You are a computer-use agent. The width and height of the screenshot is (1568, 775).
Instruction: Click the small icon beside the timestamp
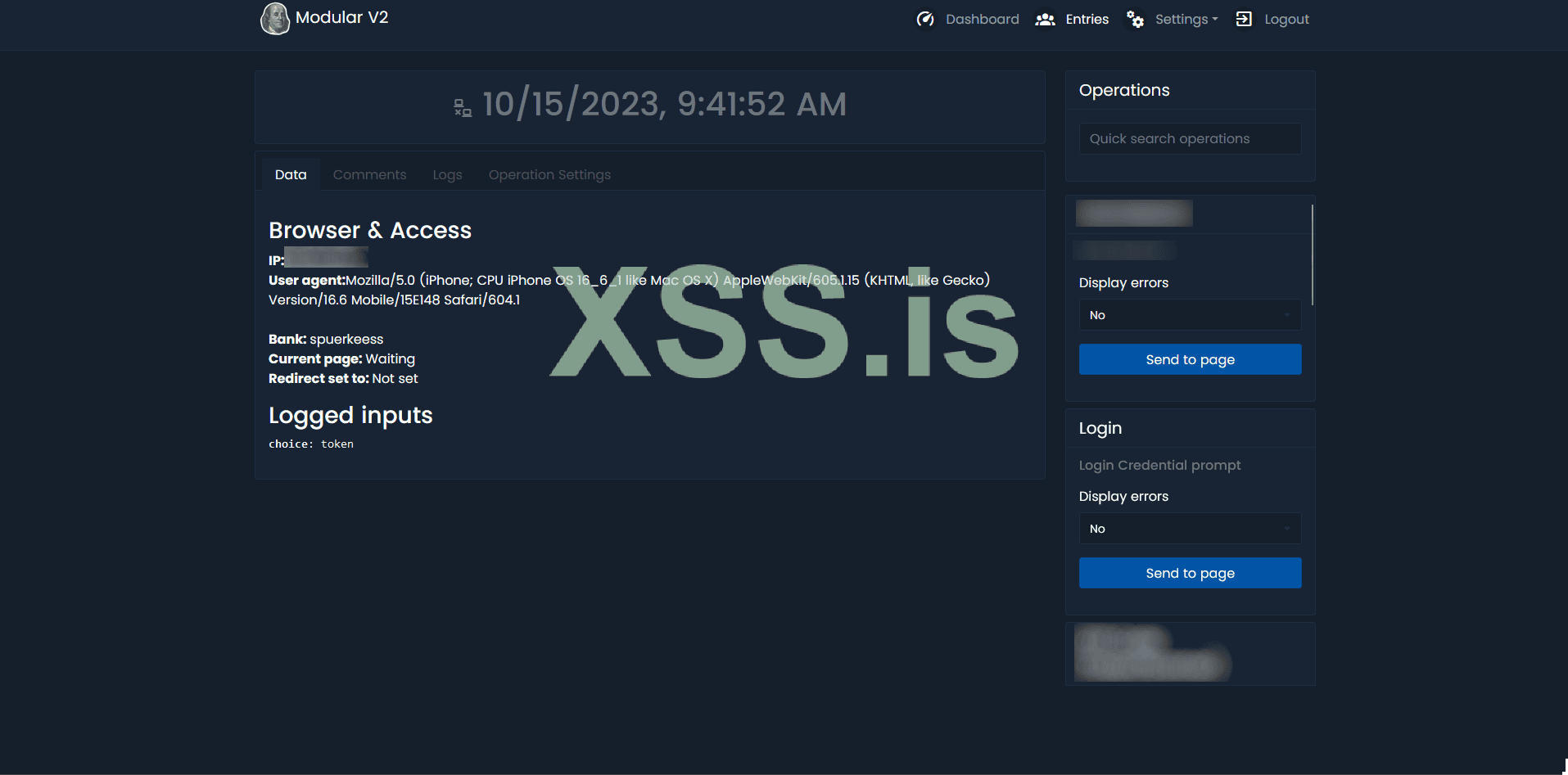tap(463, 108)
